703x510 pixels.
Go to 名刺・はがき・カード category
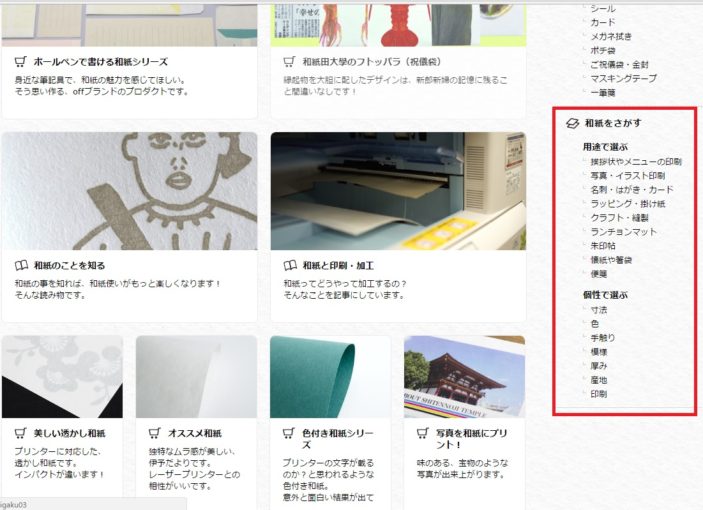point(634,189)
